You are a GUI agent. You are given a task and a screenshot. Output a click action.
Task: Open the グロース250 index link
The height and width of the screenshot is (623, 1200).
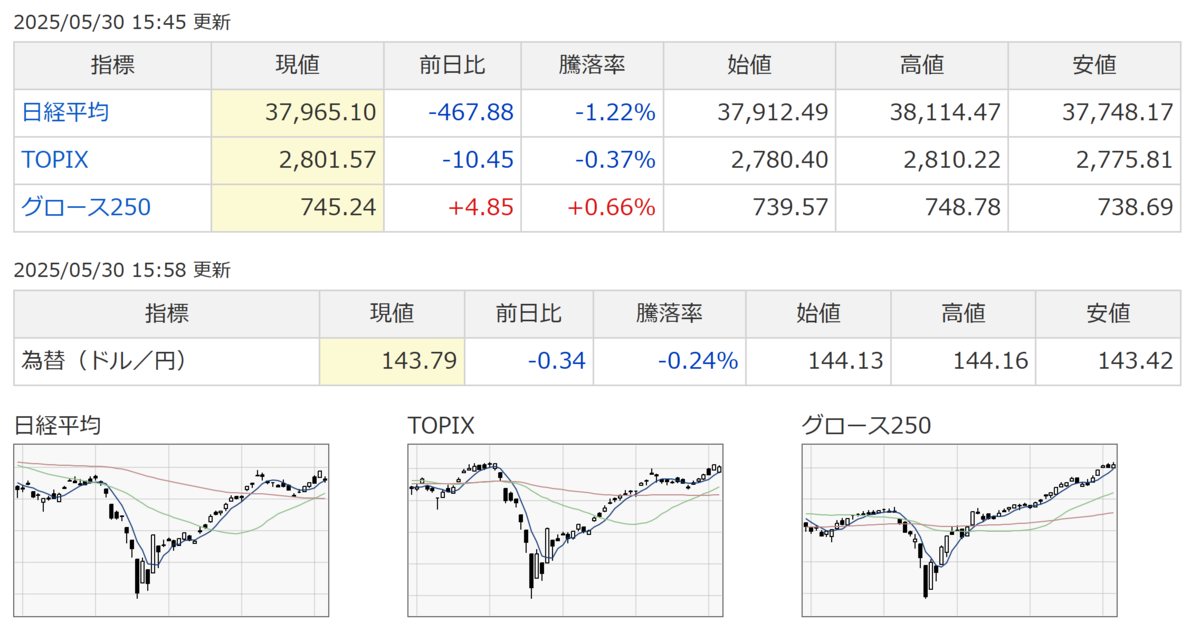pyautogui.click(x=87, y=208)
